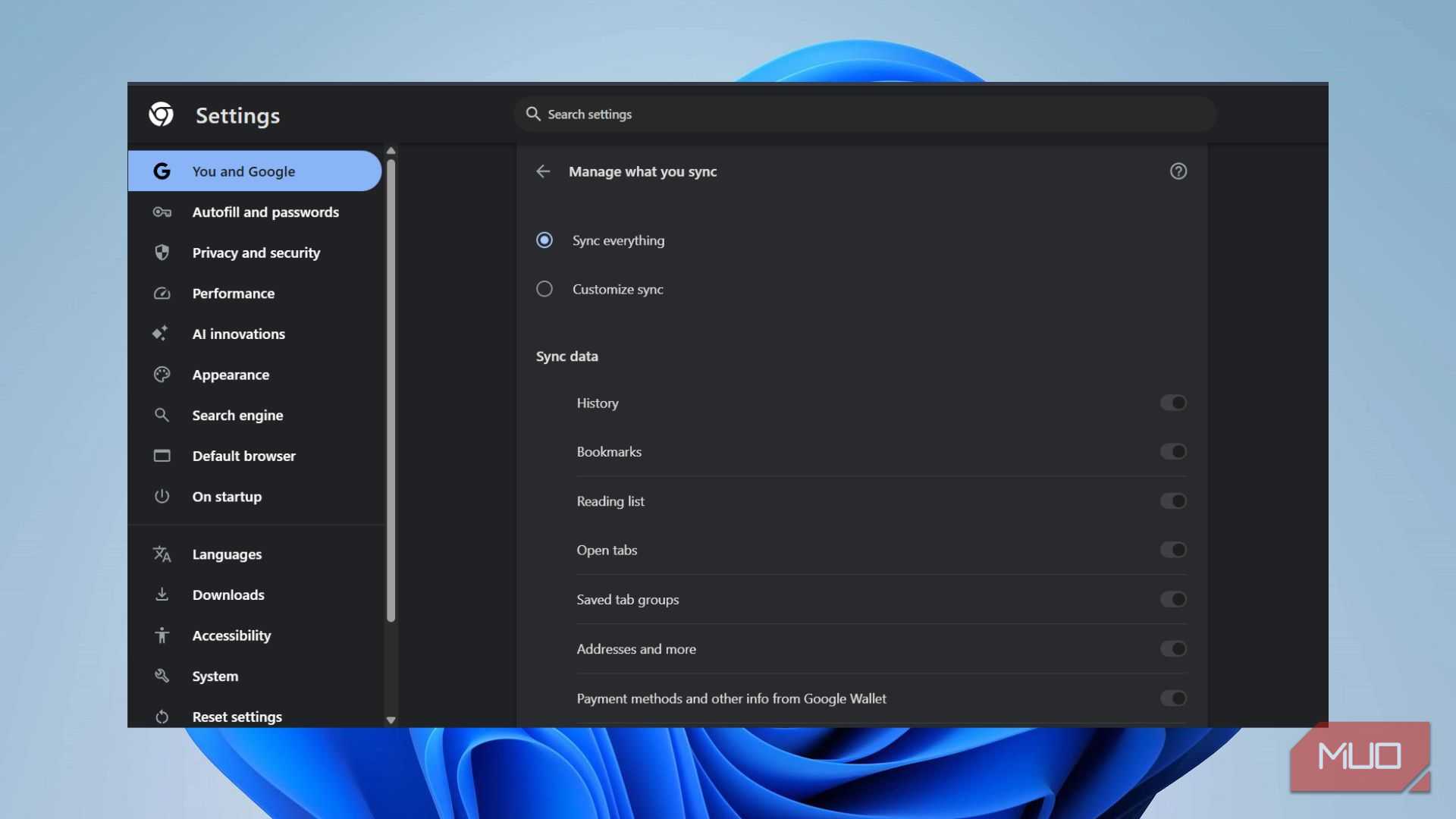Click the Chrome logo next to Settings

click(x=161, y=115)
